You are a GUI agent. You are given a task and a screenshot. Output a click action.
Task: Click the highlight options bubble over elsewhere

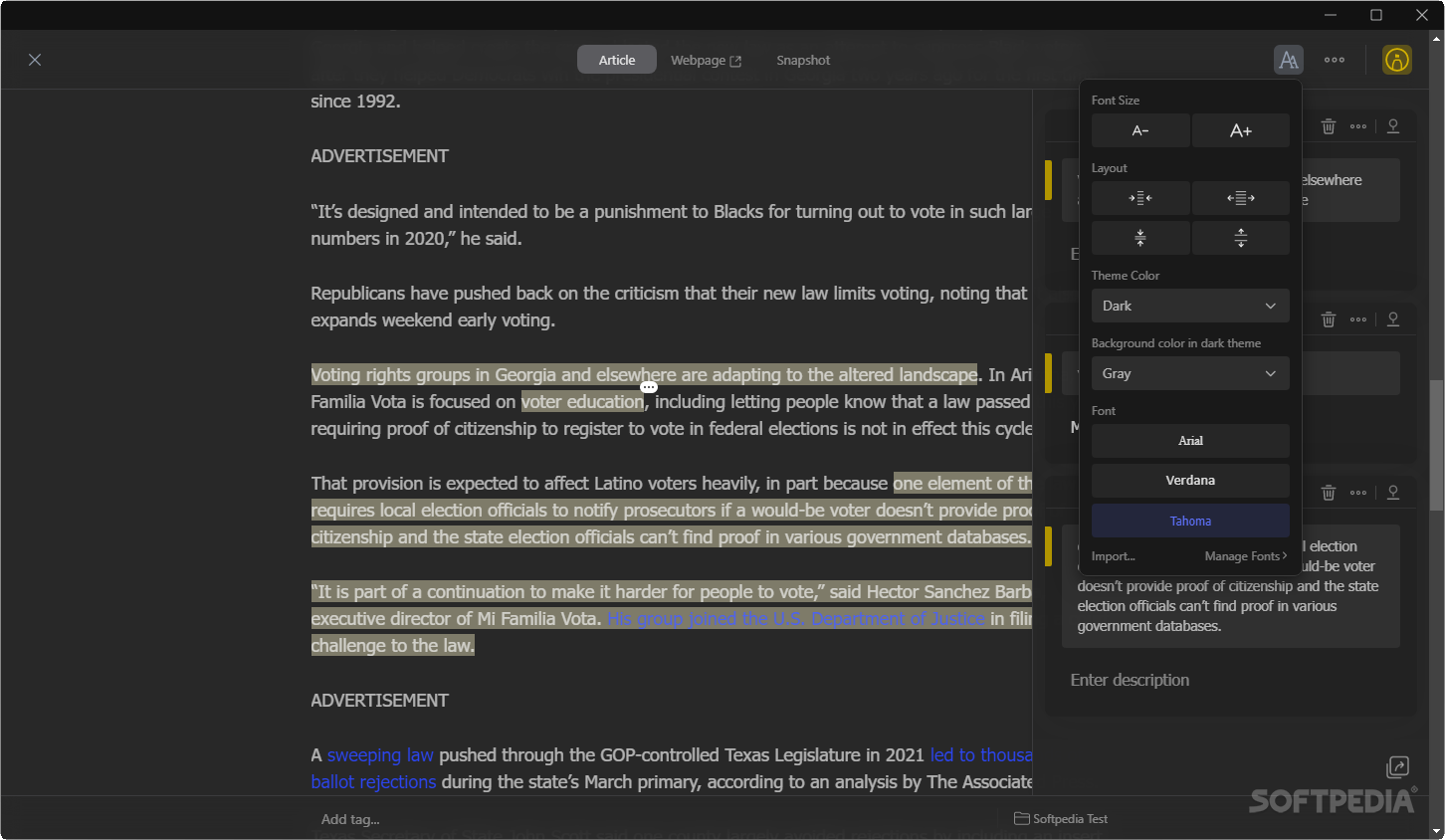[649, 387]
